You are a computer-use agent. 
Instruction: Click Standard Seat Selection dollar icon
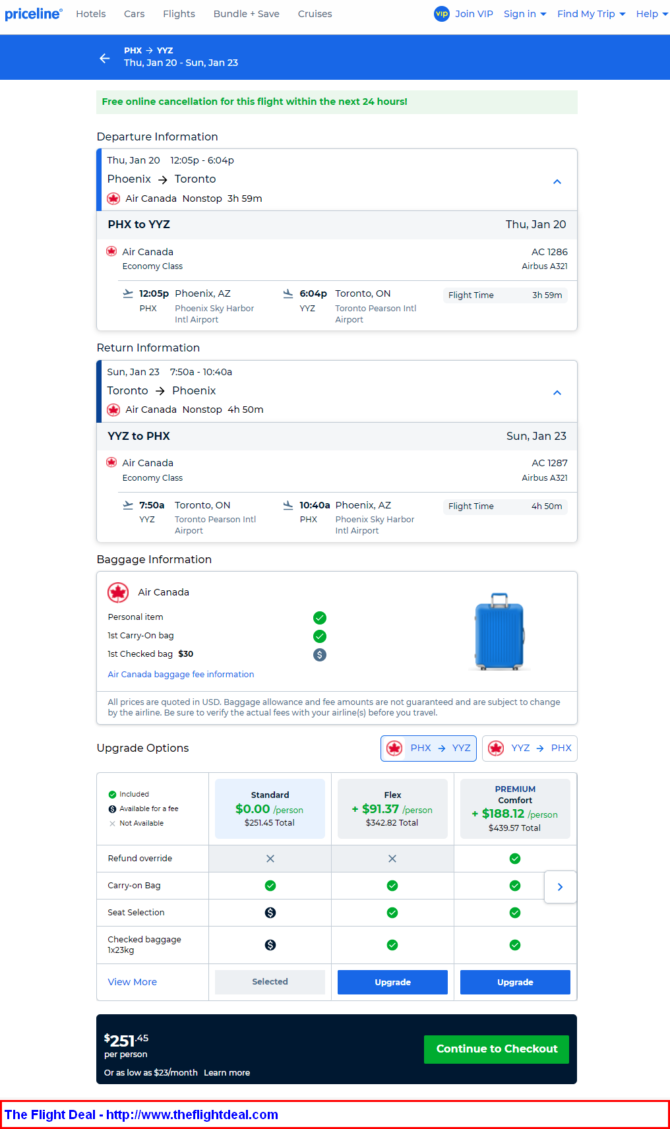270,912
